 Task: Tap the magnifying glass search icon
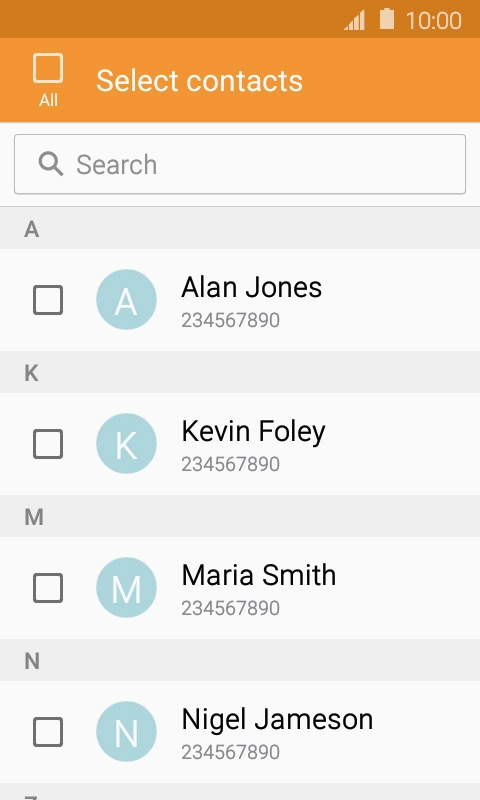click(50, 164)
